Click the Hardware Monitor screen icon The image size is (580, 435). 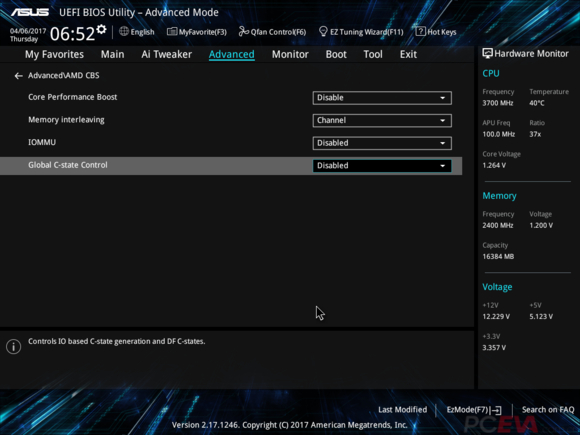[487, 54]
